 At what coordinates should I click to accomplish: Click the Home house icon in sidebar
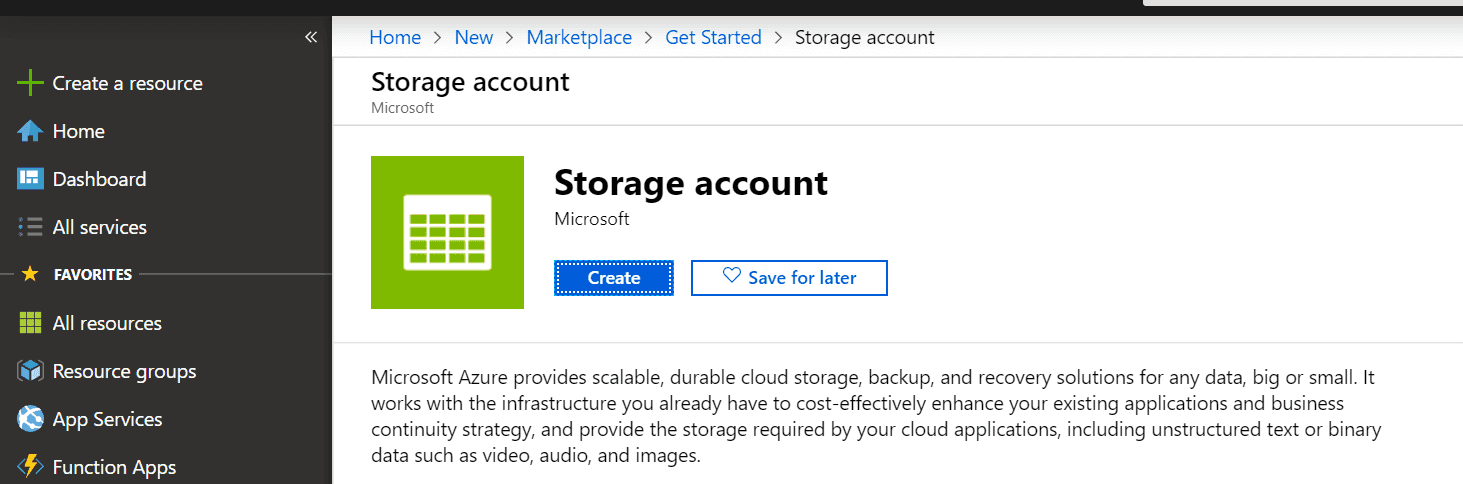point(30,131)
